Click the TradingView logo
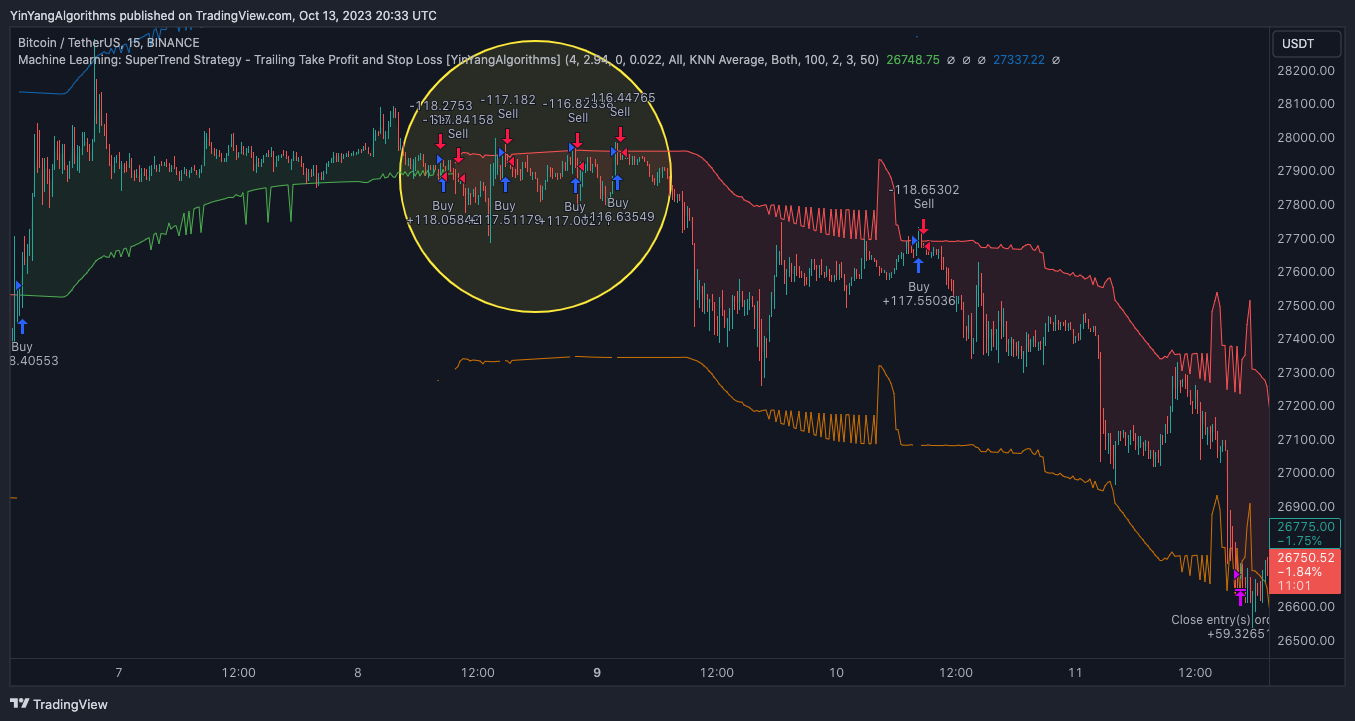This screenshot has height=721, width=1355. point(58,704)
